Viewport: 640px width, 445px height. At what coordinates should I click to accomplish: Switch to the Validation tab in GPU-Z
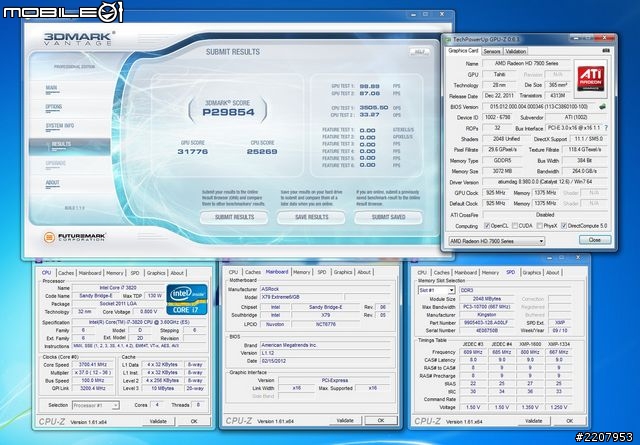pyautogui.click(x=516, y=51)
